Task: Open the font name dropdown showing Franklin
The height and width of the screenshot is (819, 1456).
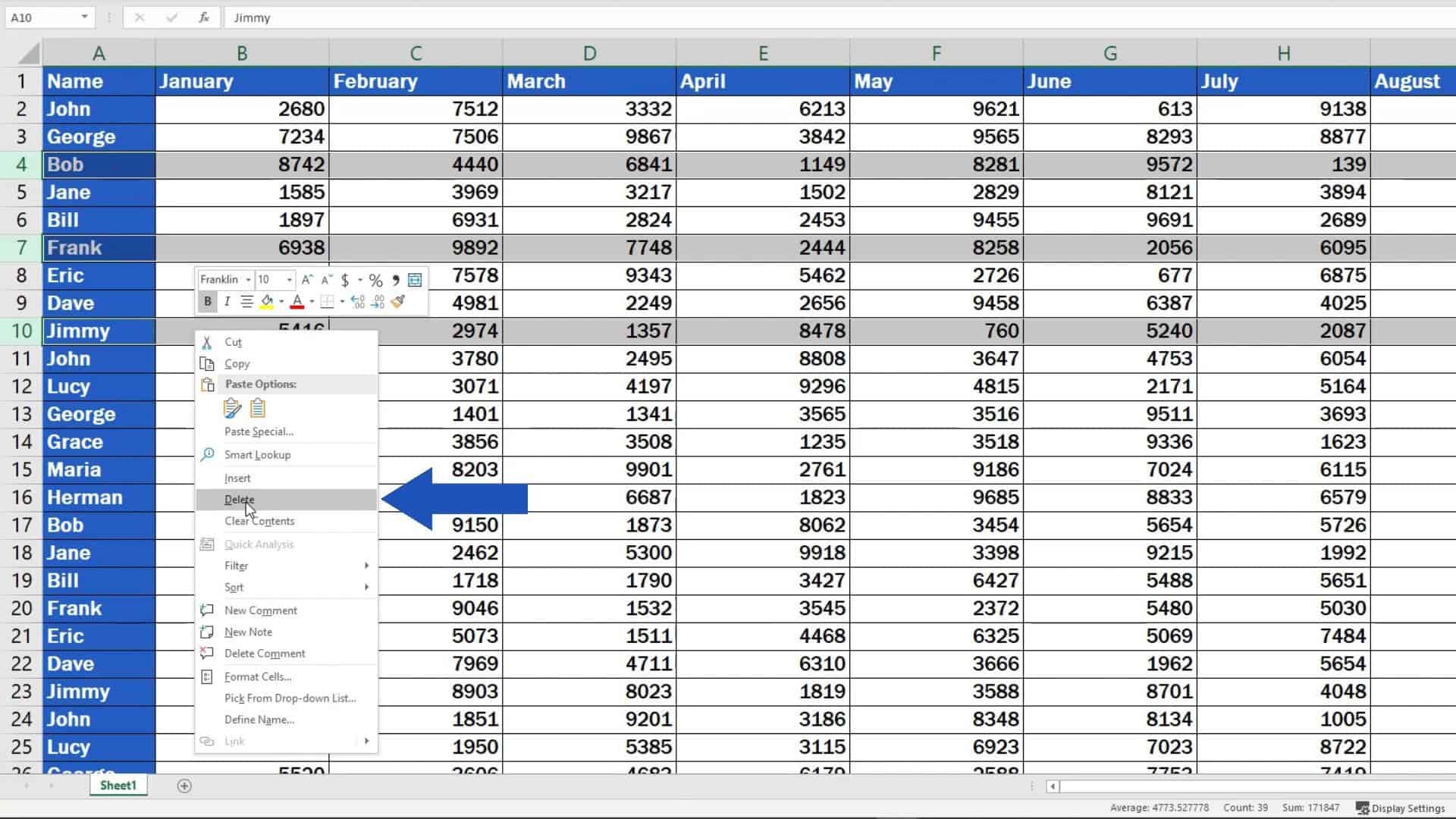Action: (248, 280)
